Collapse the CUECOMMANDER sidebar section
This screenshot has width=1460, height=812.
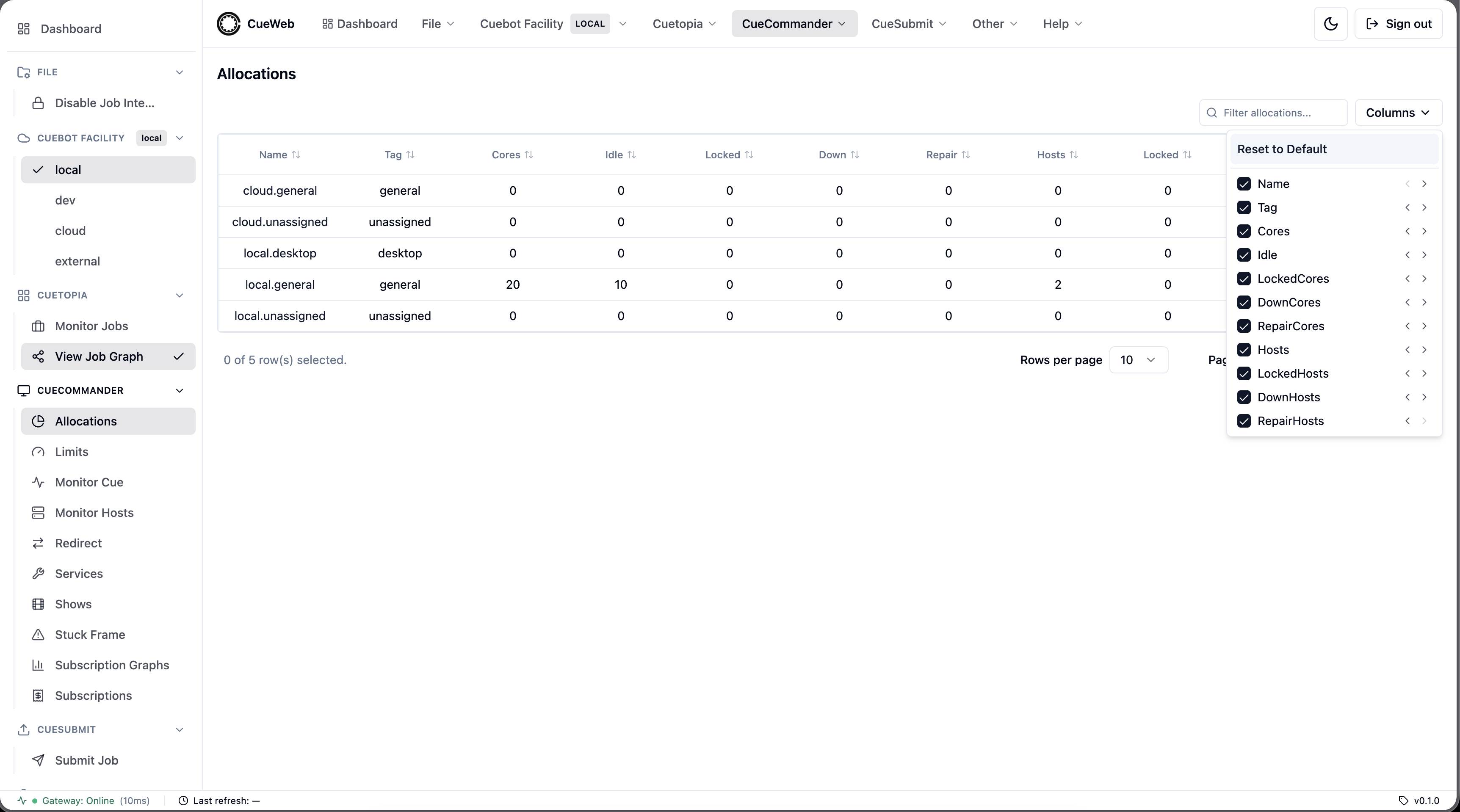click(180, 391)
